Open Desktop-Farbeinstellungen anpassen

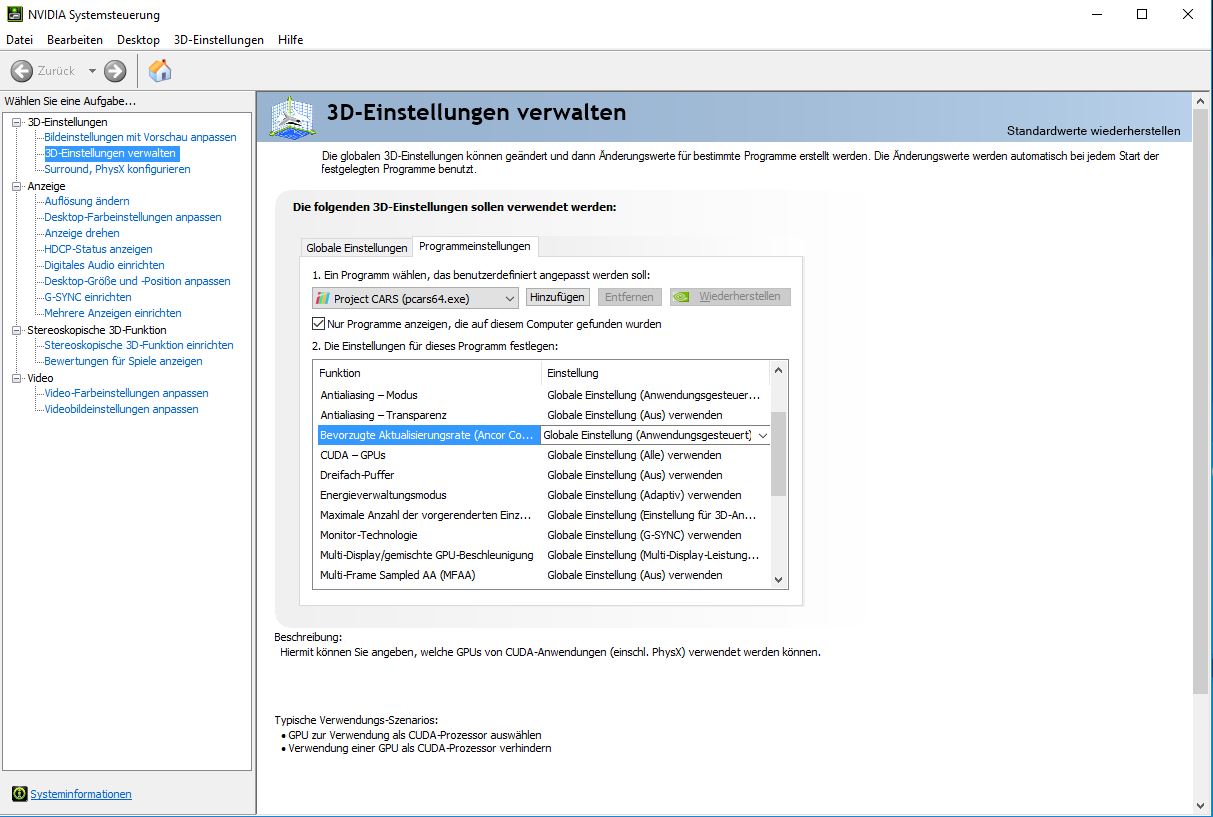133,217
